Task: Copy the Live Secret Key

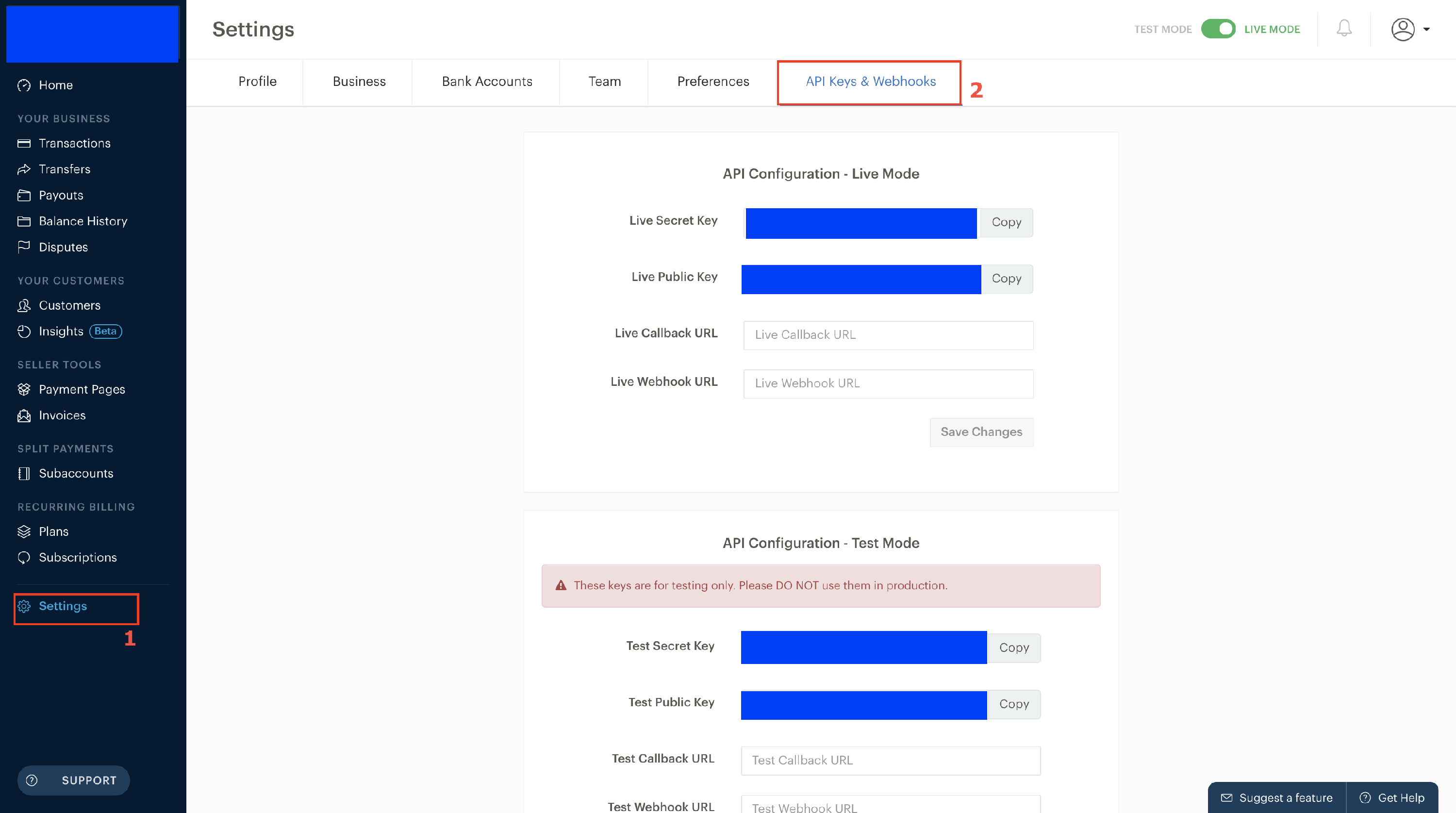Action: (x=1007, y=223)
